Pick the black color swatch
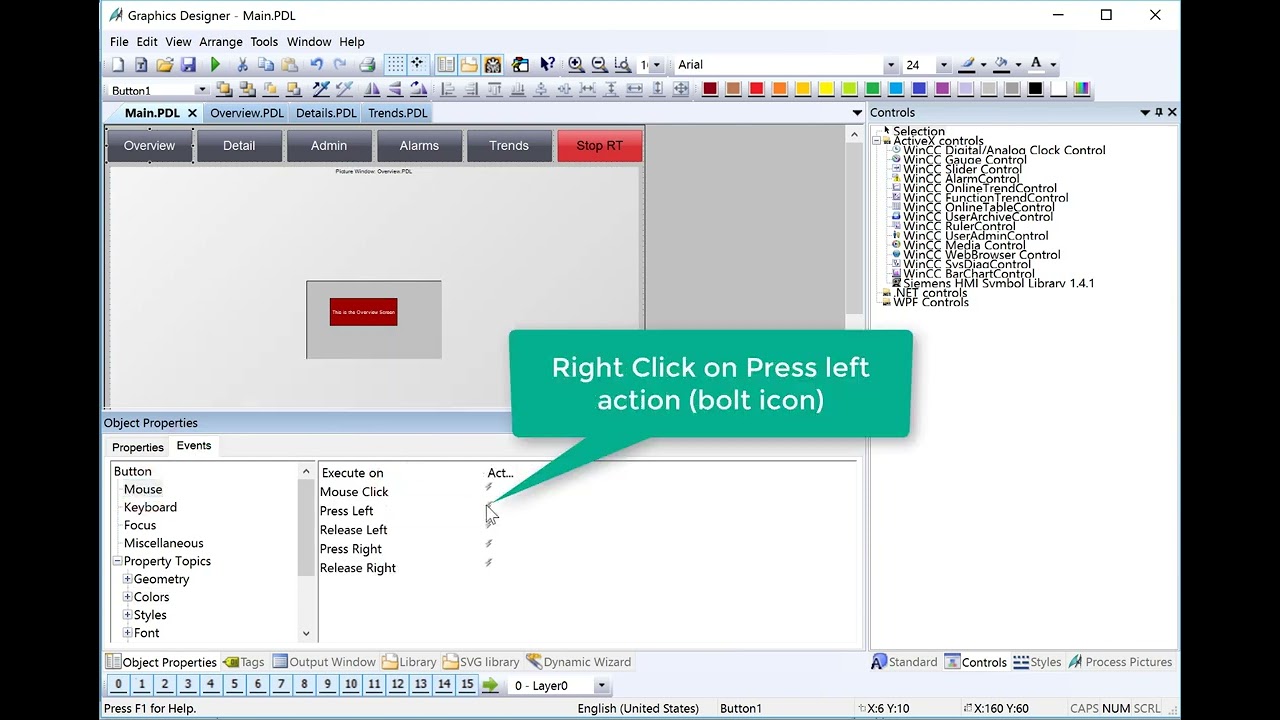The image size is (1280, 720). tap(1035, 89)
